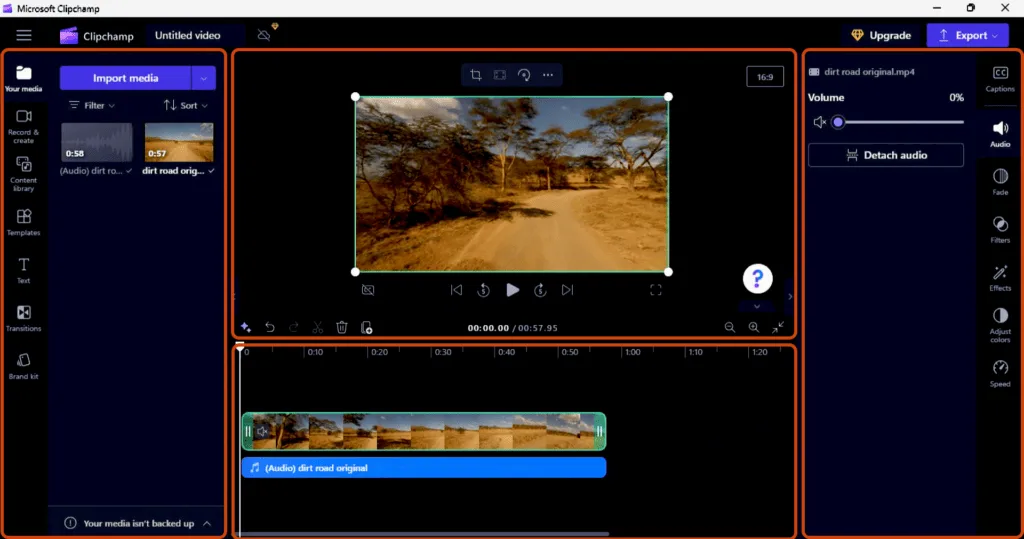Skip to end of video

(568, 290)
